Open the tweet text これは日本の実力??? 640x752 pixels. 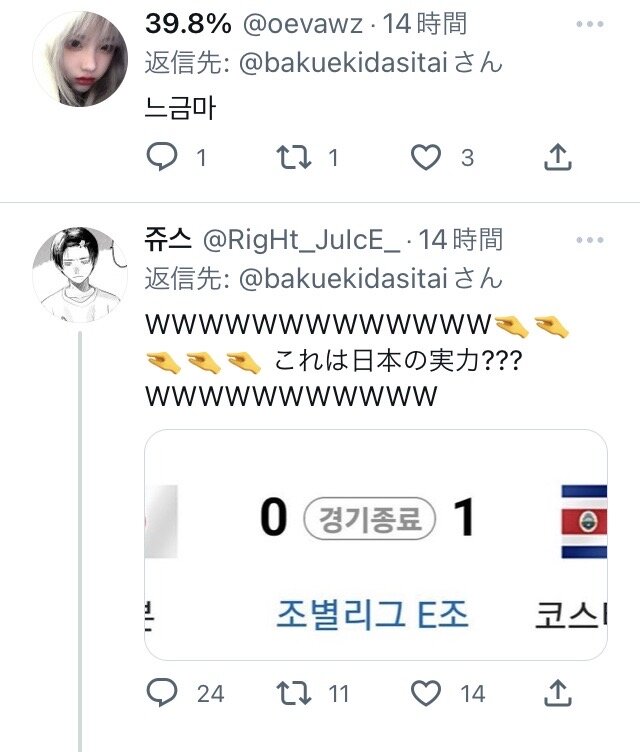[398, 361]
